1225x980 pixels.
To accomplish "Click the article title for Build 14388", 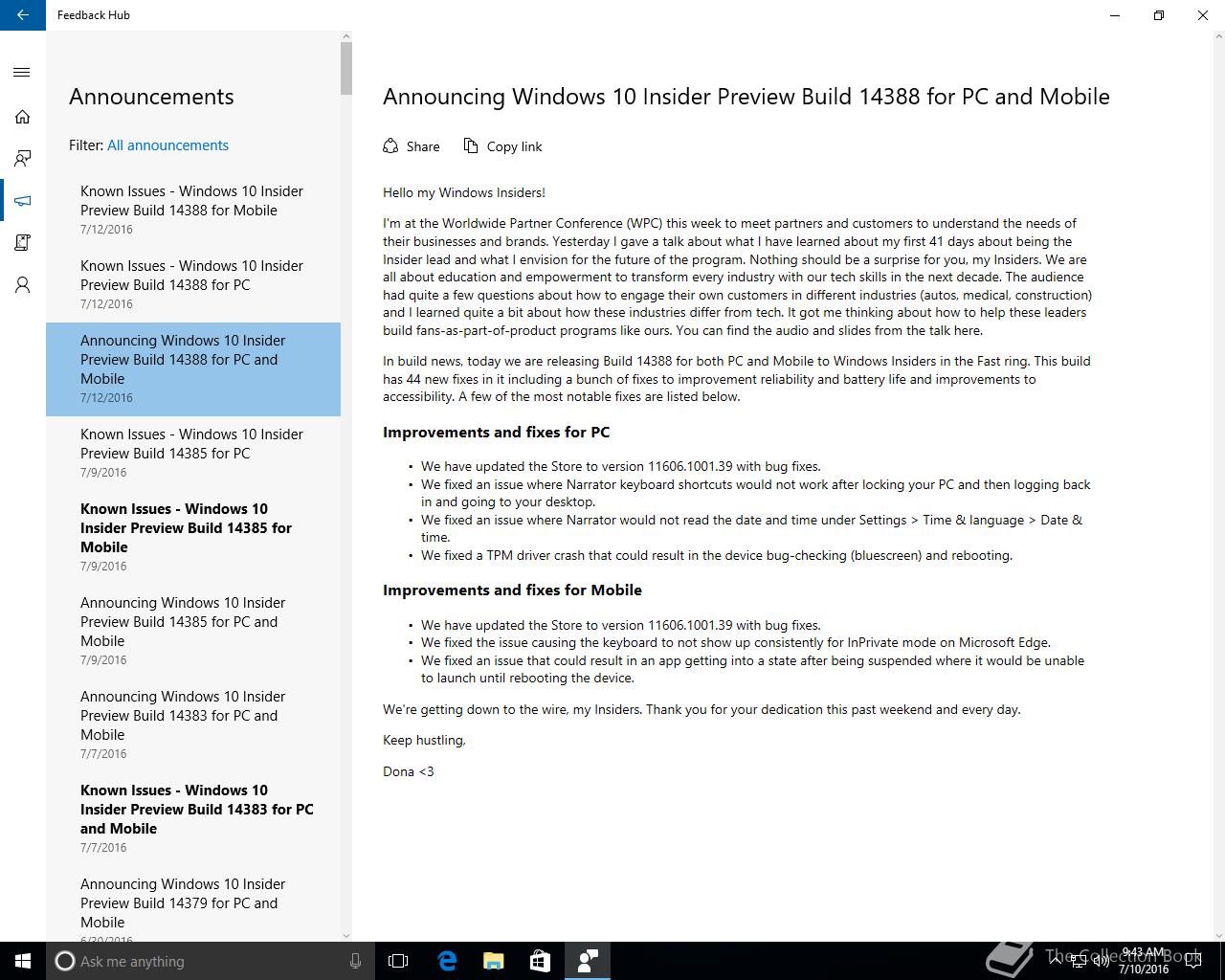I will [x=746, y=97].
